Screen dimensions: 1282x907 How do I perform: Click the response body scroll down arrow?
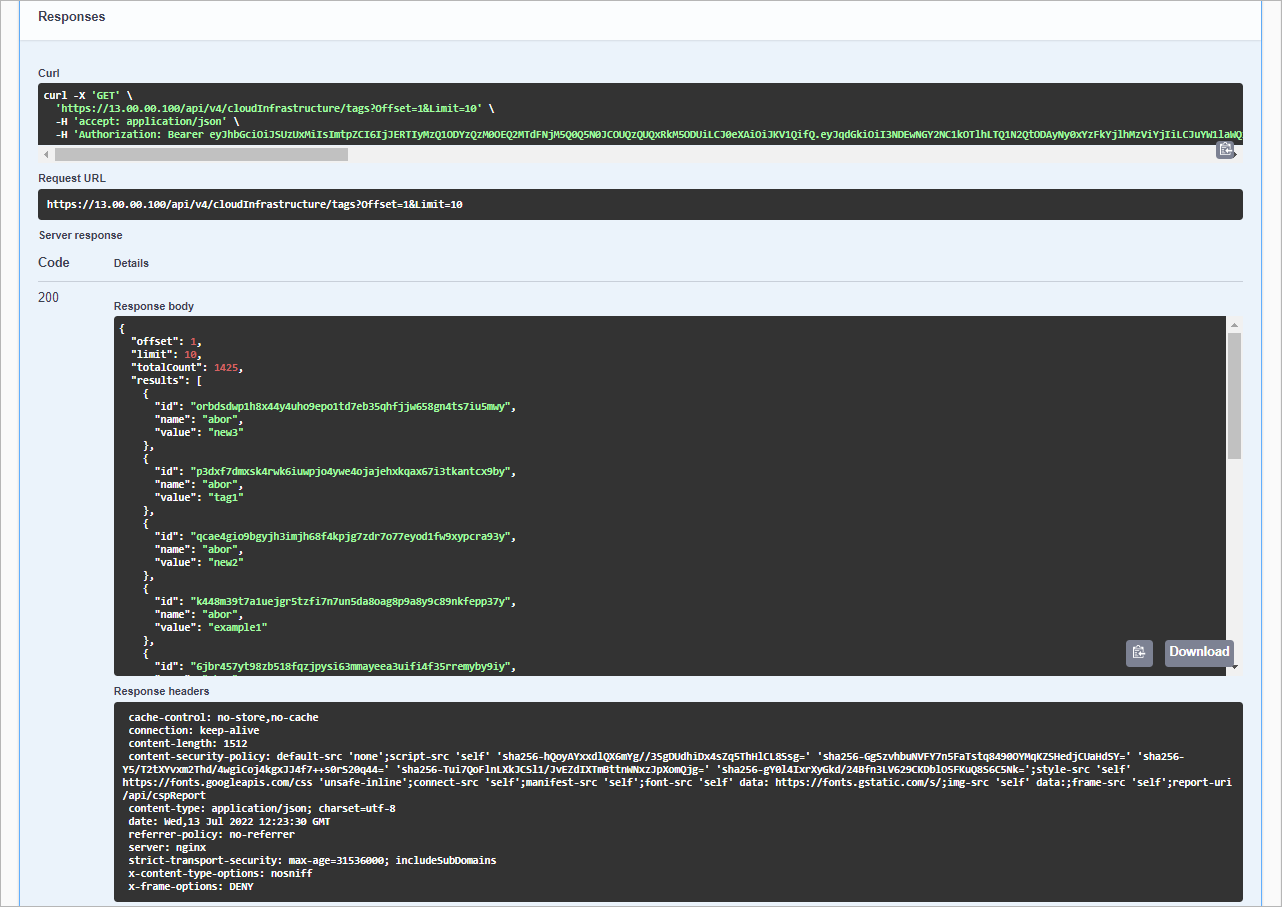[1234, 666]
